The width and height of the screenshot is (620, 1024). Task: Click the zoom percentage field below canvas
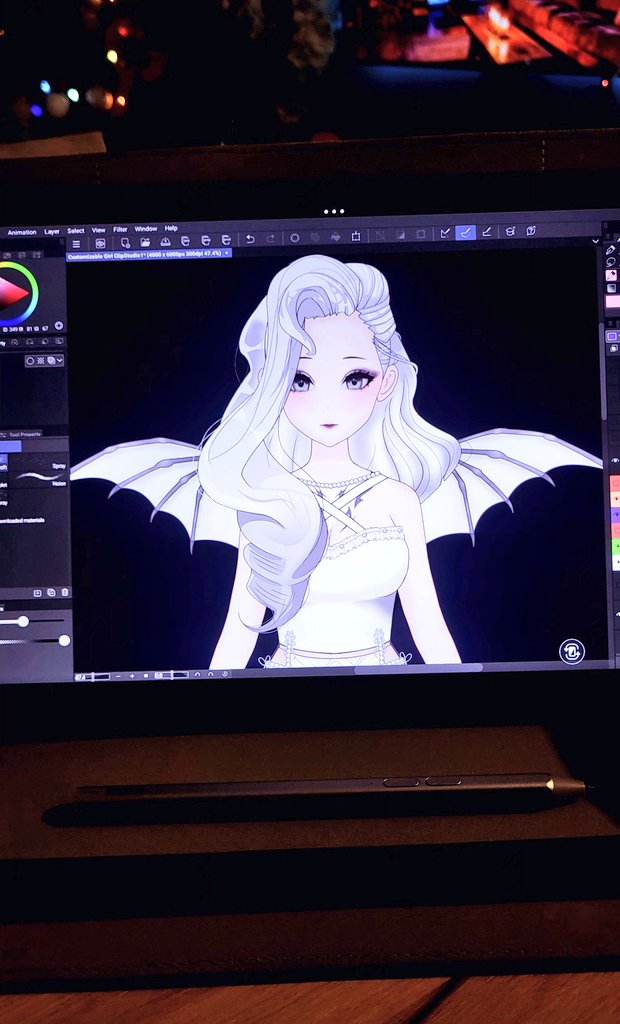point(93,677)
